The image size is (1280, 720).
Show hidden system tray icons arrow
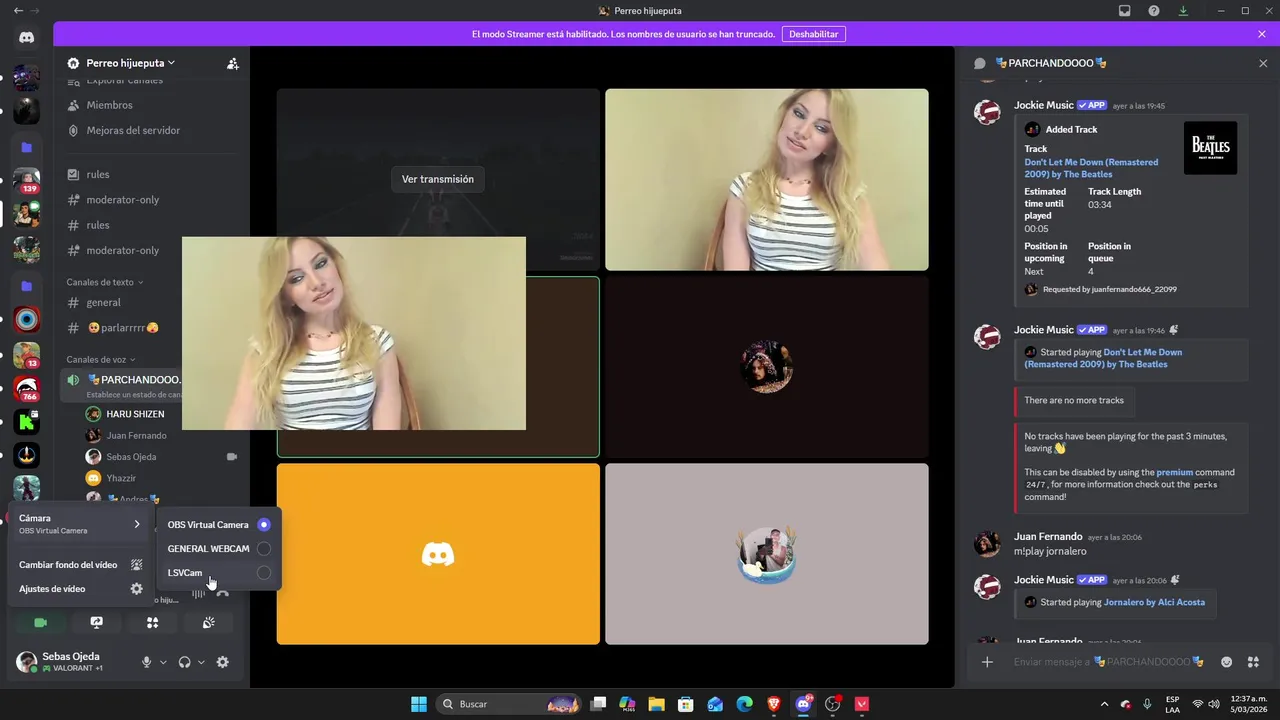pyautogui.click(x=1104, y=704)
